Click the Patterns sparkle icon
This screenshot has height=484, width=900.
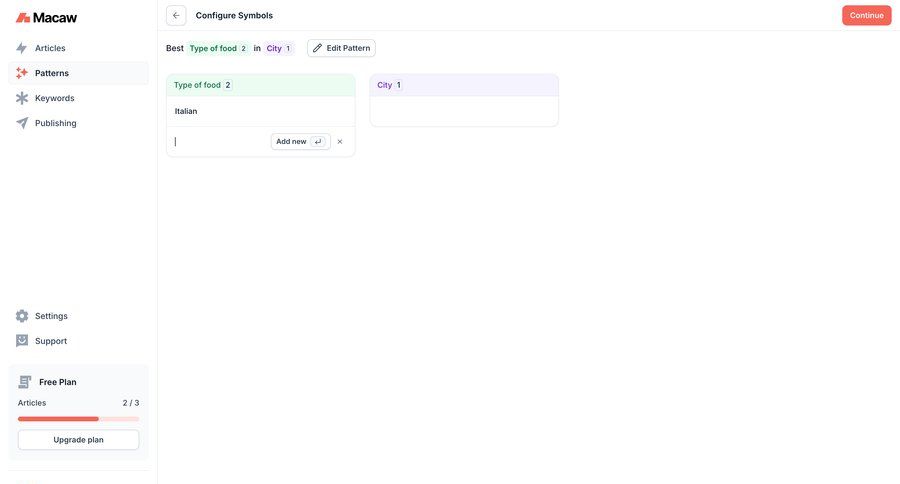click(22, 73)
